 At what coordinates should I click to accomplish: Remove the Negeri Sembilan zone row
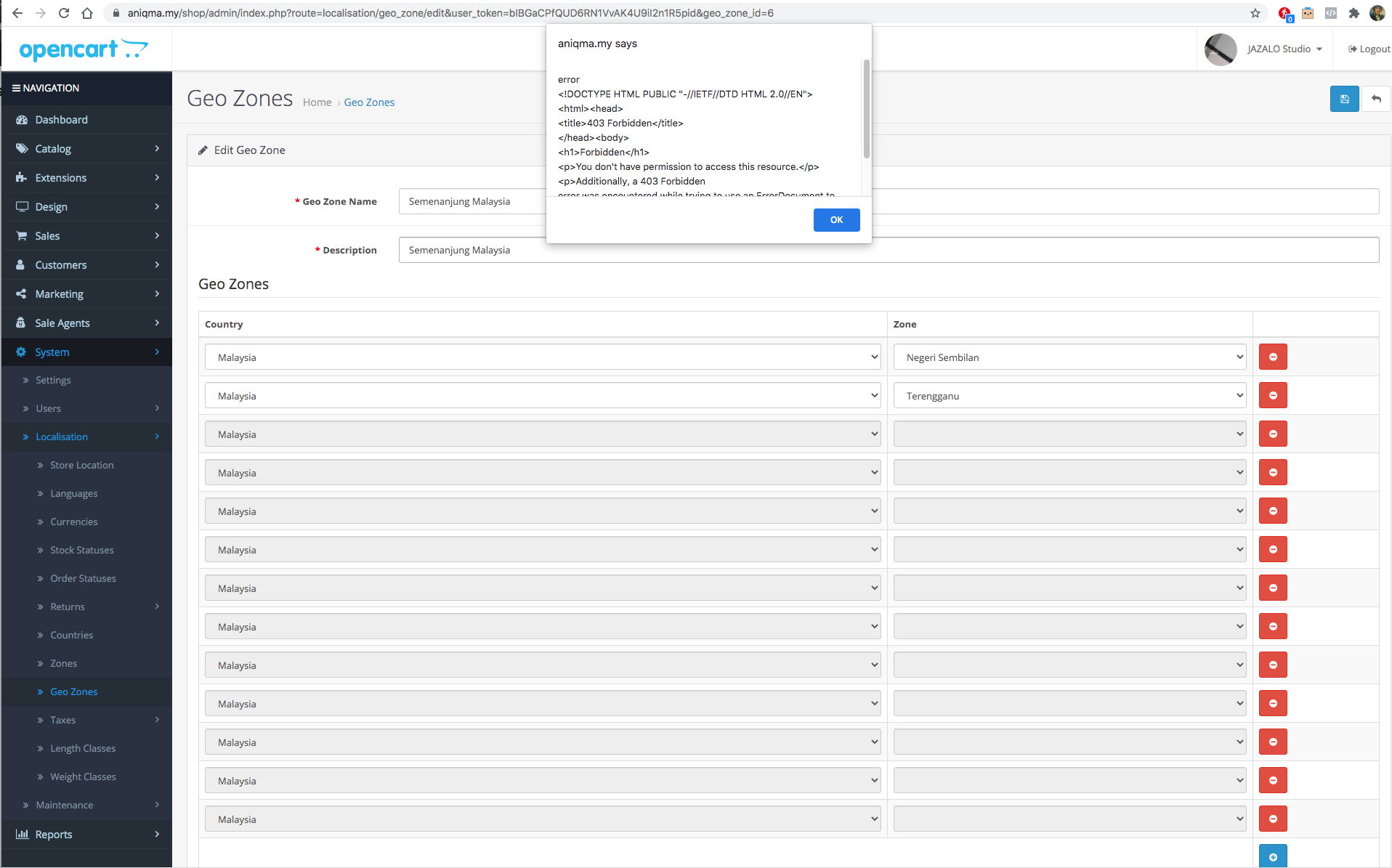click(x=1273, y=357)
